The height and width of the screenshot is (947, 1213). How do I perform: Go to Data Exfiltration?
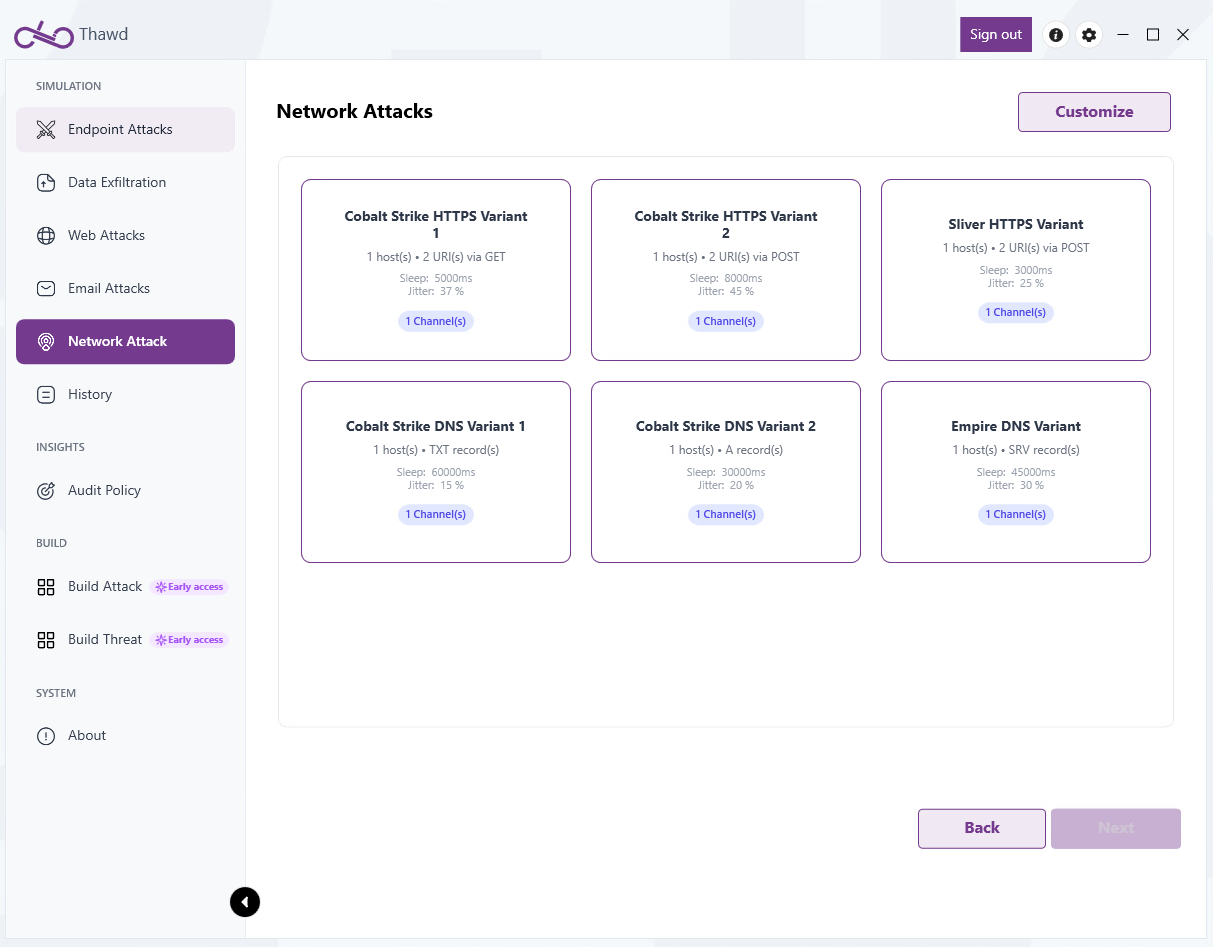[125, 183]
